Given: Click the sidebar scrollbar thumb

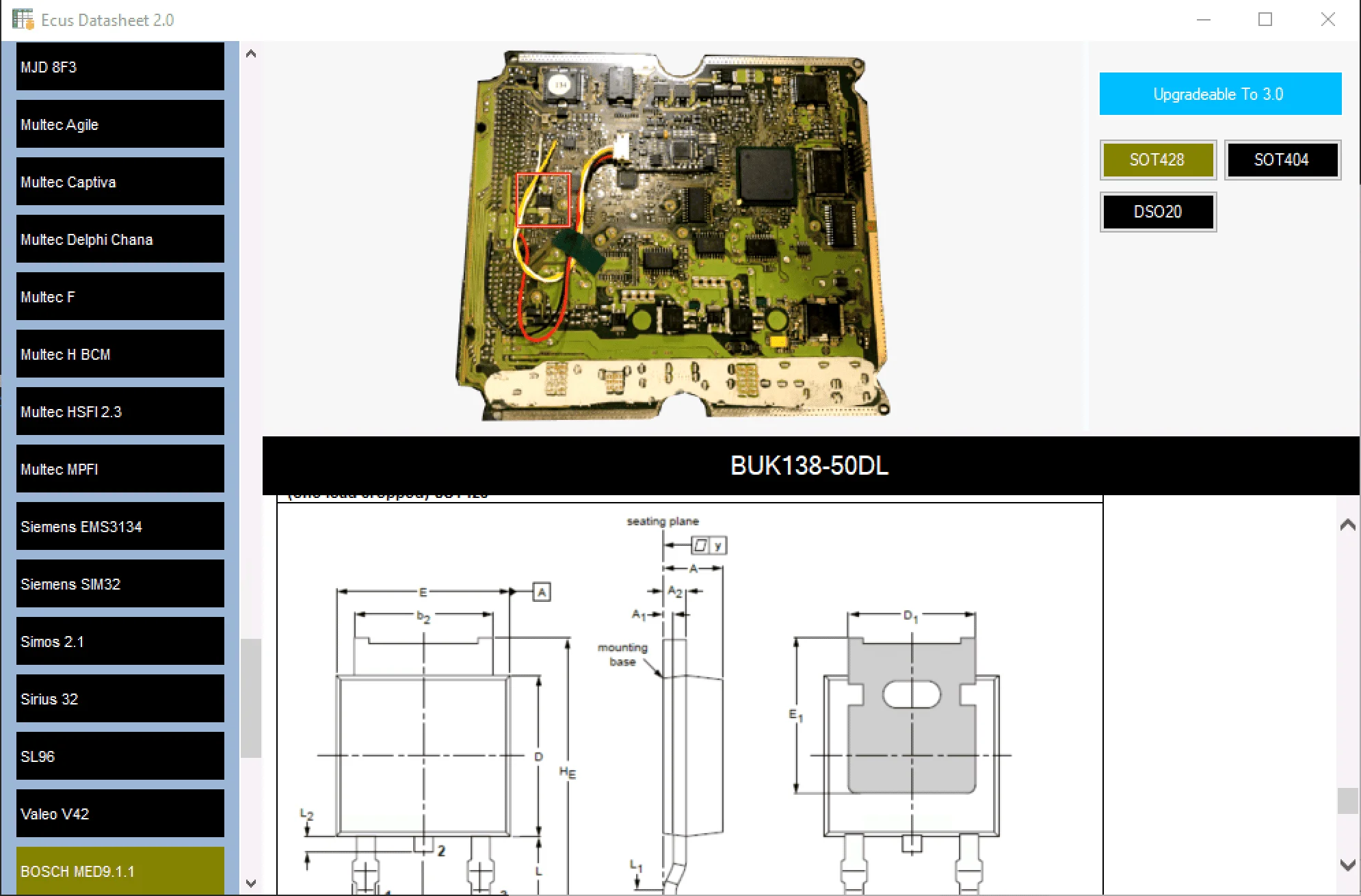Looking at the screenshot, I should coord(251,698).
